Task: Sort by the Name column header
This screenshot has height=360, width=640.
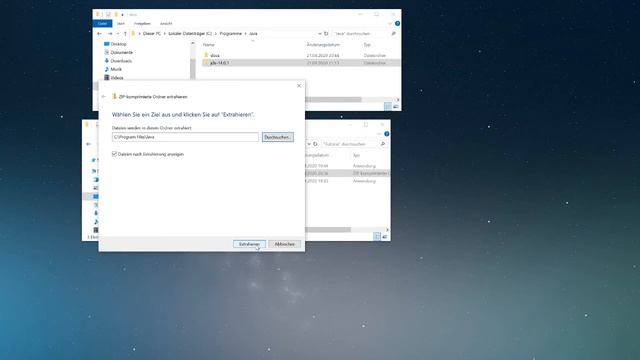Action: click(x=209, y=44)
